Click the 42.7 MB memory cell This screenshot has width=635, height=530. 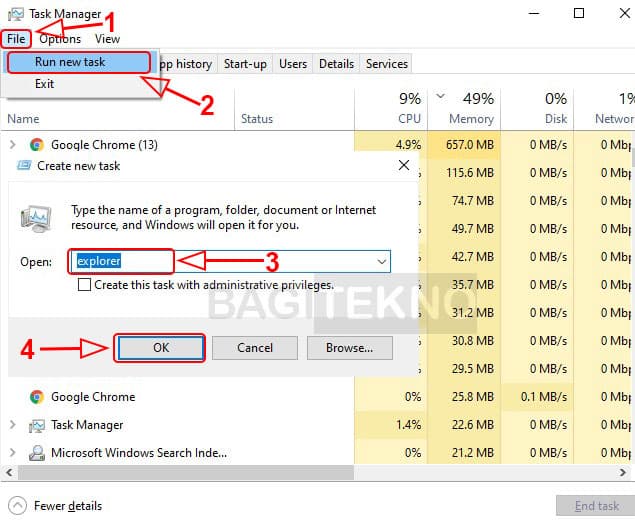[x=464, y=257]
